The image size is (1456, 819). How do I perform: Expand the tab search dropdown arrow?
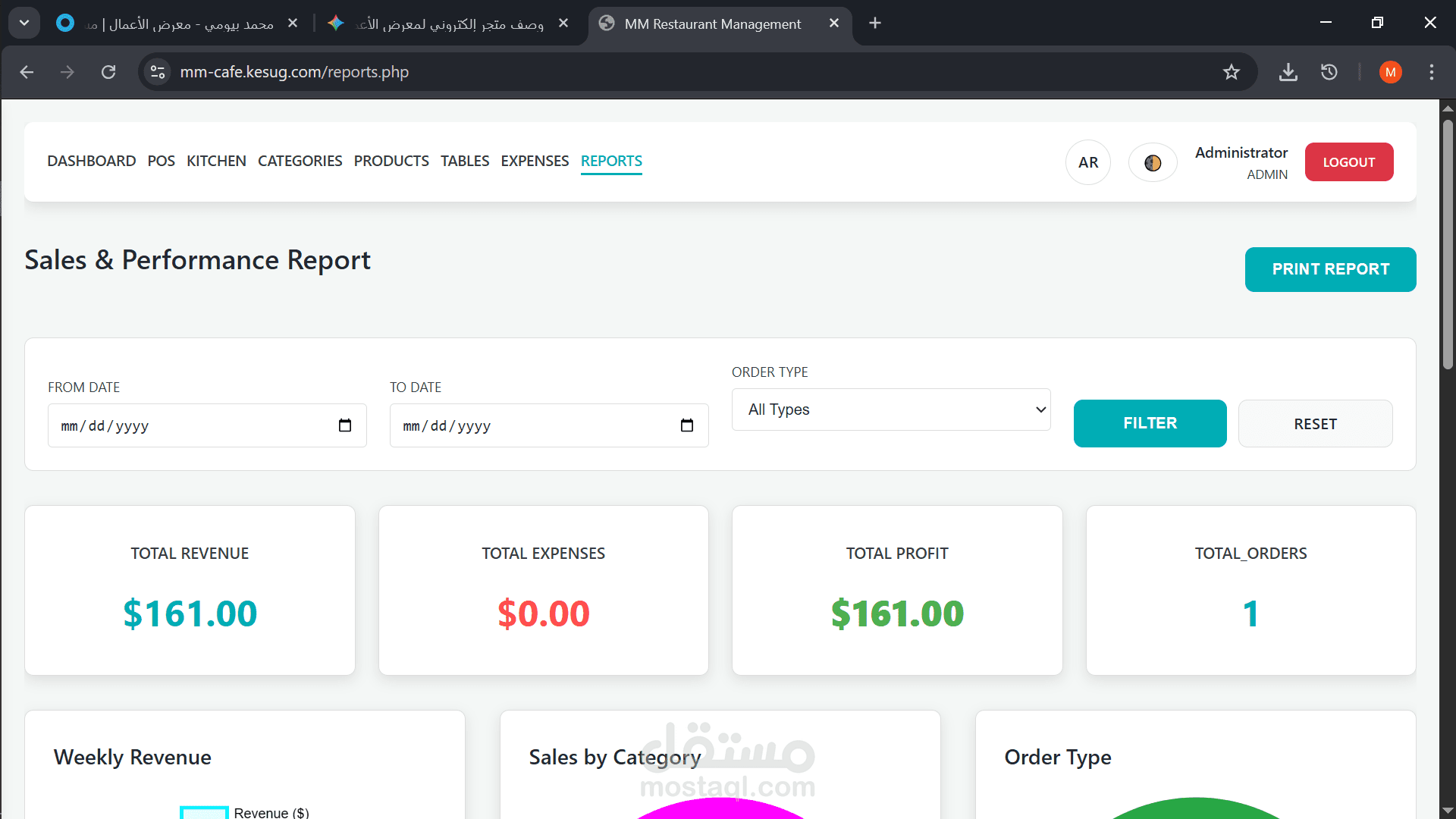click(x=24, y=24)
